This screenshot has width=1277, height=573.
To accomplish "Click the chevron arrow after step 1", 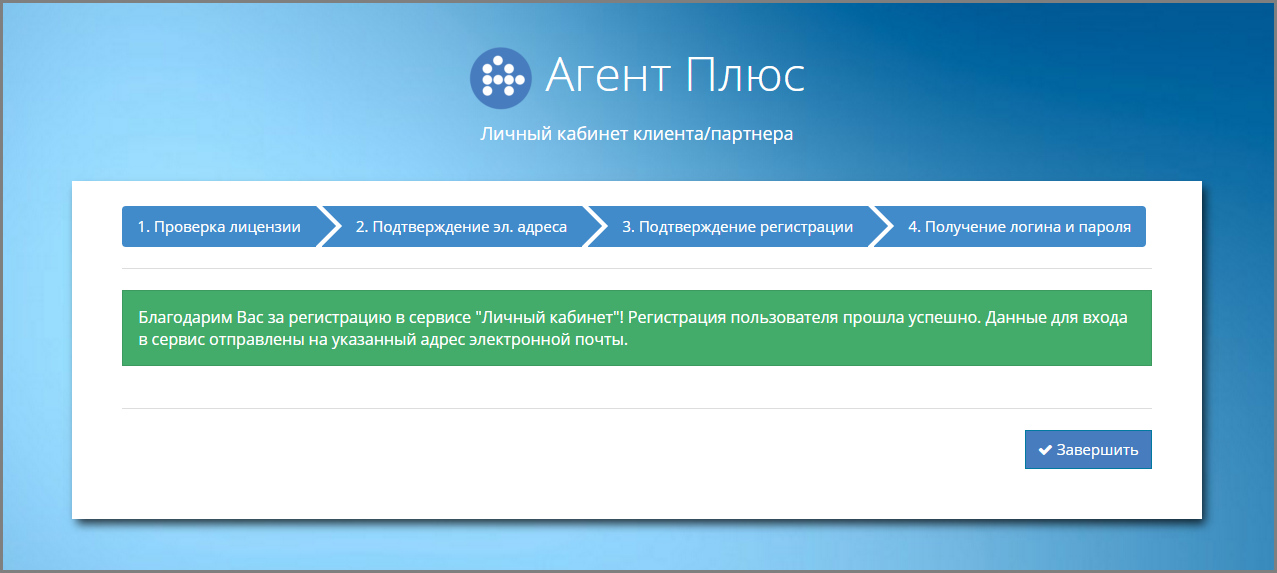I will click(330, 227).
